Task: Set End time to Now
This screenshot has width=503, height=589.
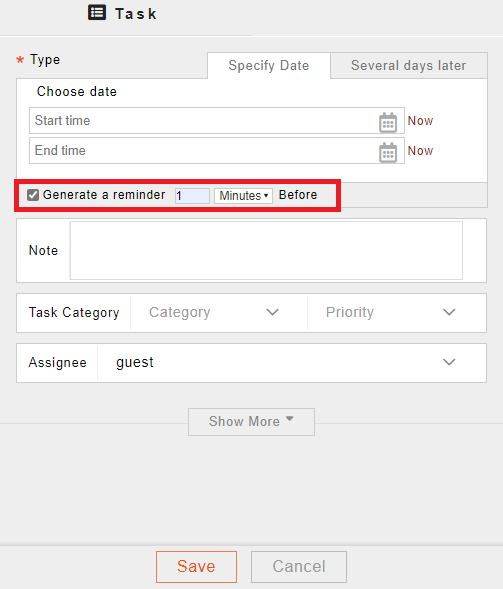Action: click(x=420, y=151)
